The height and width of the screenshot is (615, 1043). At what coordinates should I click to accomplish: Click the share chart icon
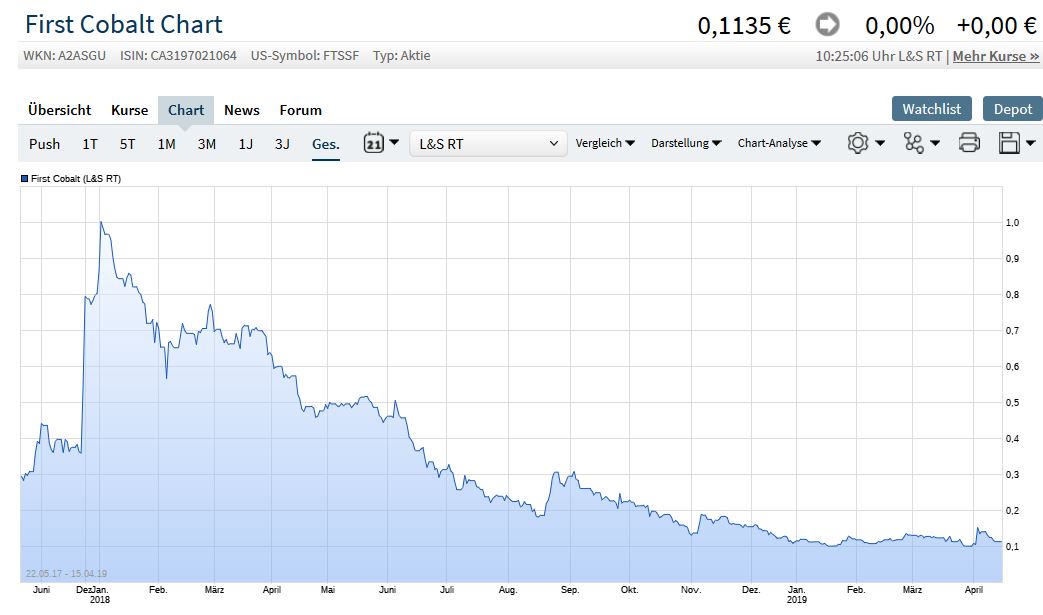click(x=913, y=143)
